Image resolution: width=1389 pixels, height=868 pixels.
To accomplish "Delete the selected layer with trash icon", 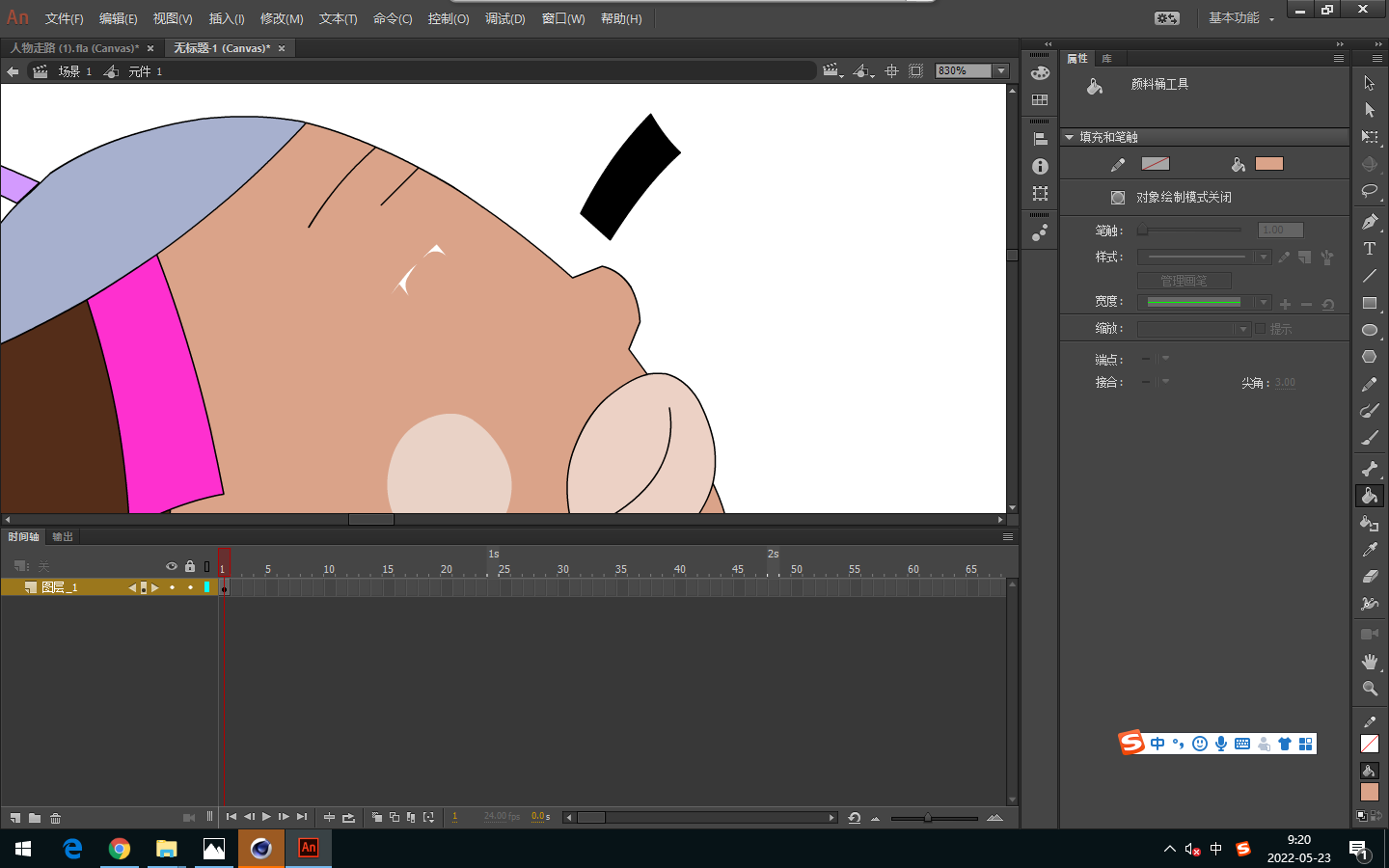I will (x=56, y=818).
